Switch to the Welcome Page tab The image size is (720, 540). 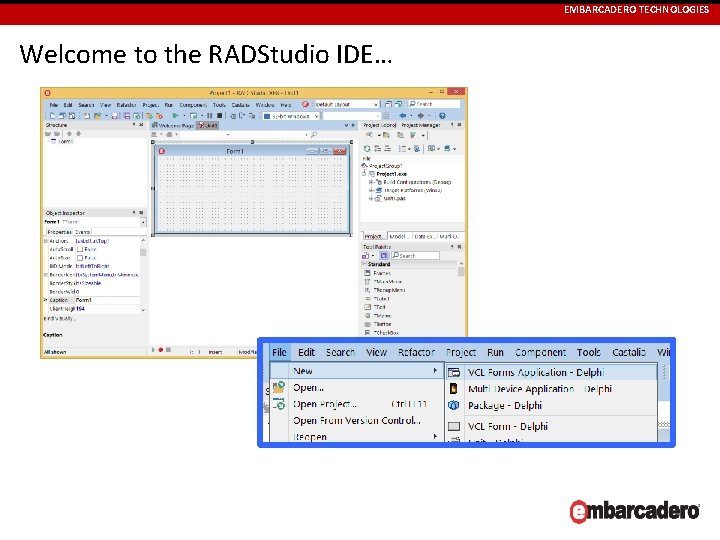coord(174,125)
